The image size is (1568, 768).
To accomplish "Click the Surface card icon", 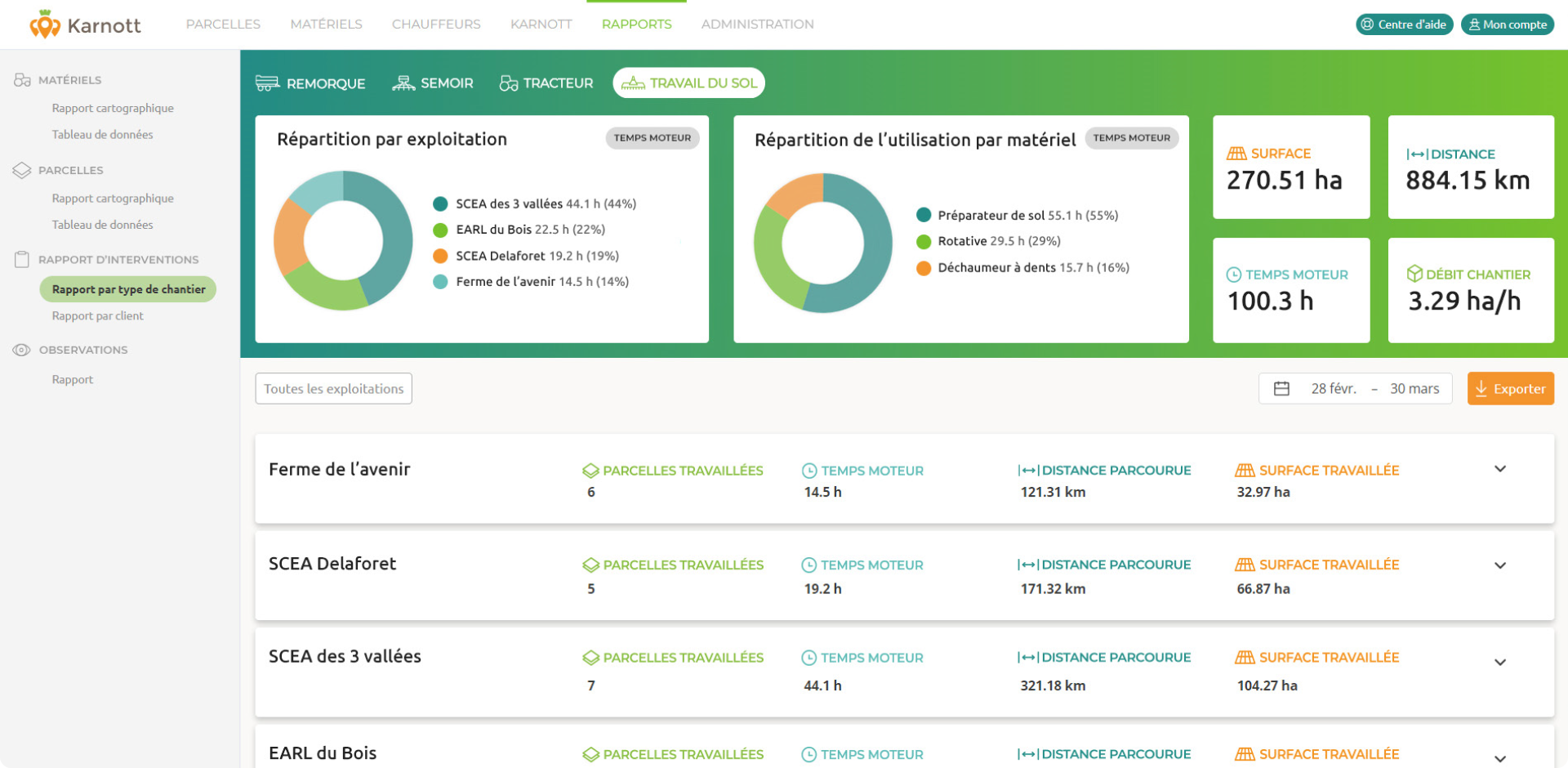I will pos(1236,154).
